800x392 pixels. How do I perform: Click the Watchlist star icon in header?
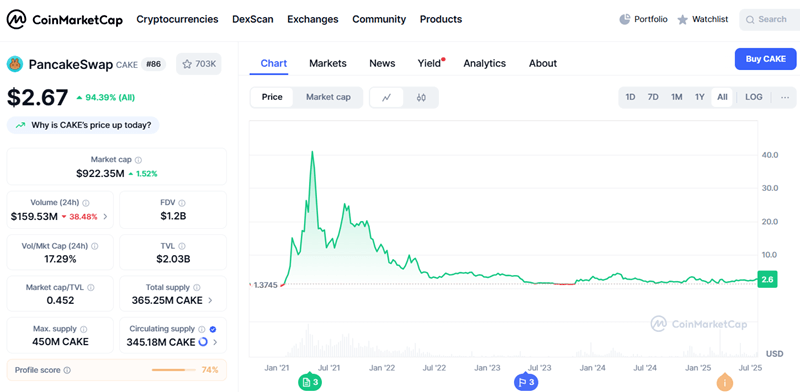pyautogui.click(x=683, y=19)
